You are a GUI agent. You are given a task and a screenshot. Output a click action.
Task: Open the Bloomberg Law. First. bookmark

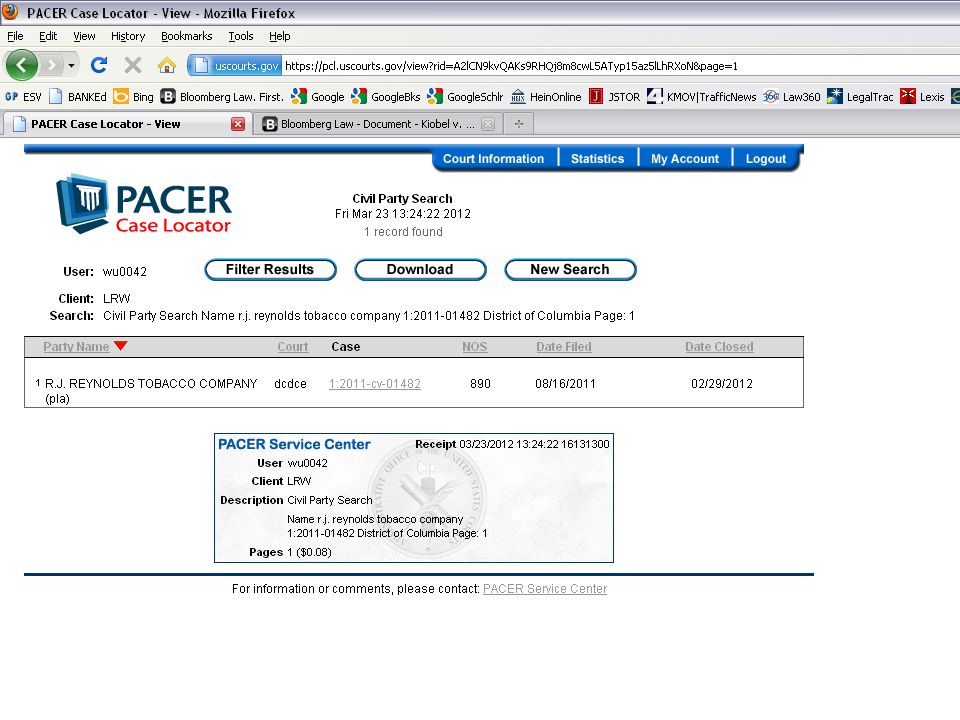click(222, 97)
